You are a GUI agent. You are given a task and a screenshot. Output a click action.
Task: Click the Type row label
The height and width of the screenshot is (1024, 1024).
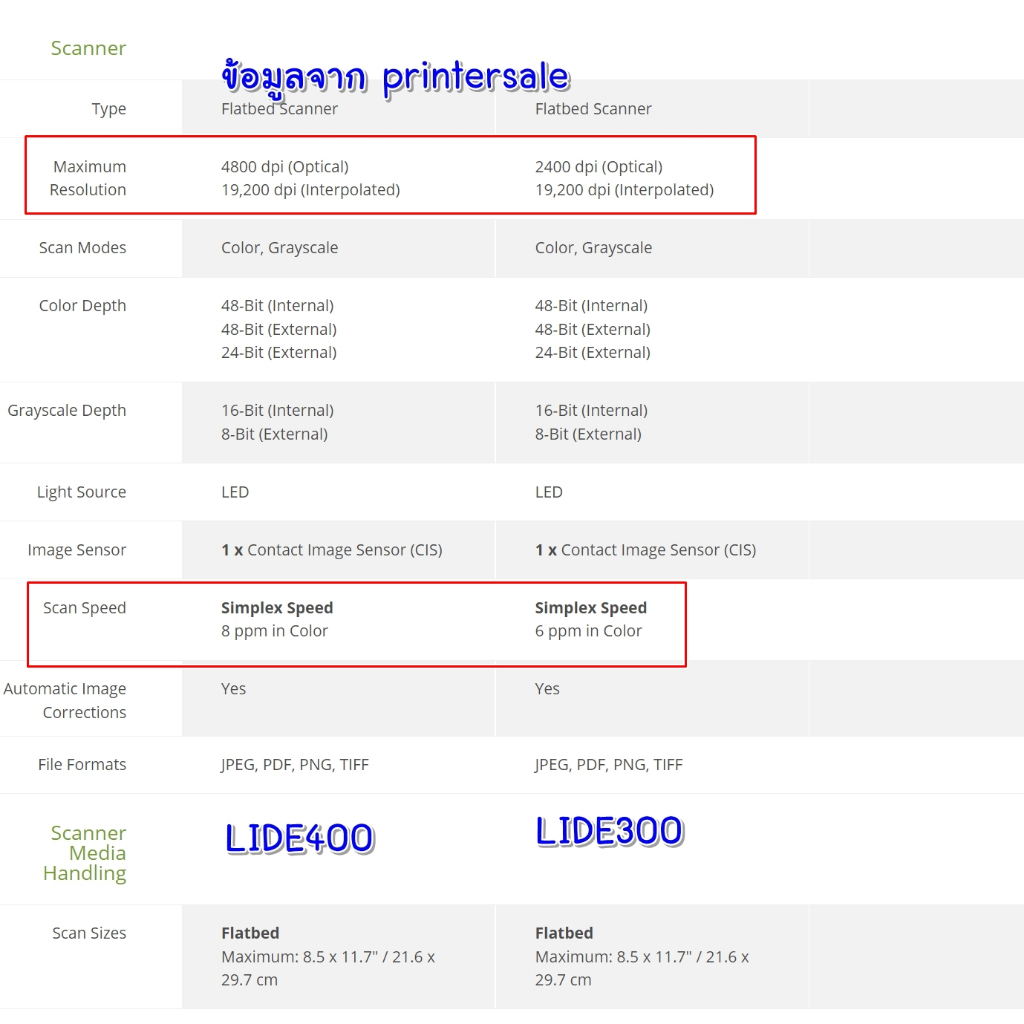pyautogui.click(x=108, y=109)
